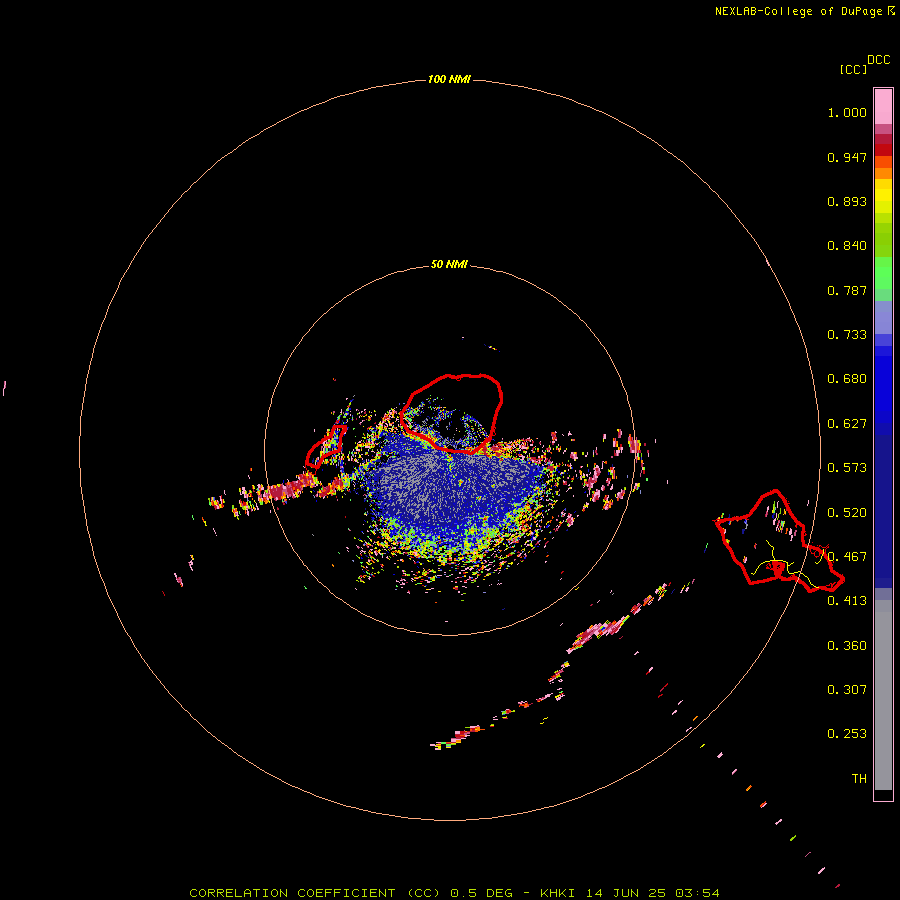Pick the periwinkle segment of color scale

(x=883, y=317)
